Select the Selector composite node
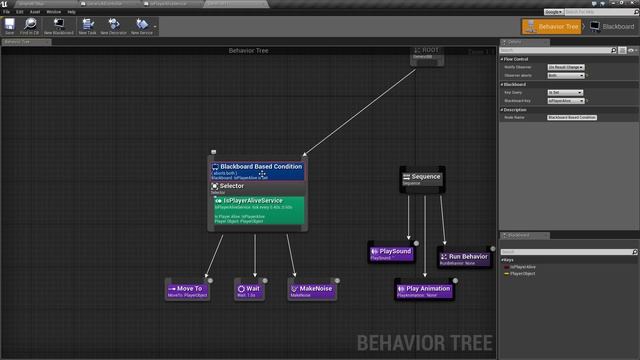Image resolution: width=640 pixels, height=360 pixels. coord(258,188)
